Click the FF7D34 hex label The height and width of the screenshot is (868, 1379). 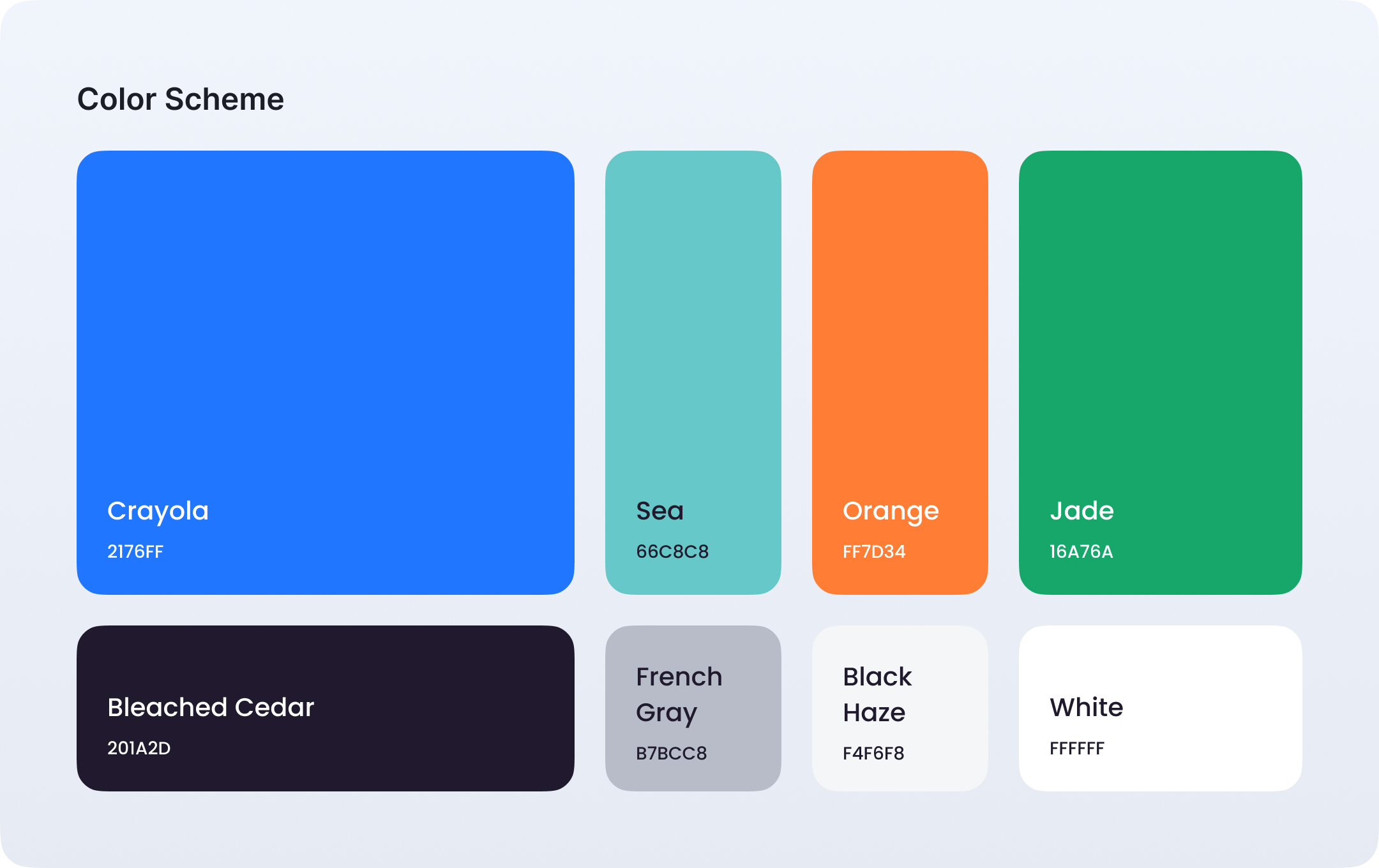coord(874,551)
